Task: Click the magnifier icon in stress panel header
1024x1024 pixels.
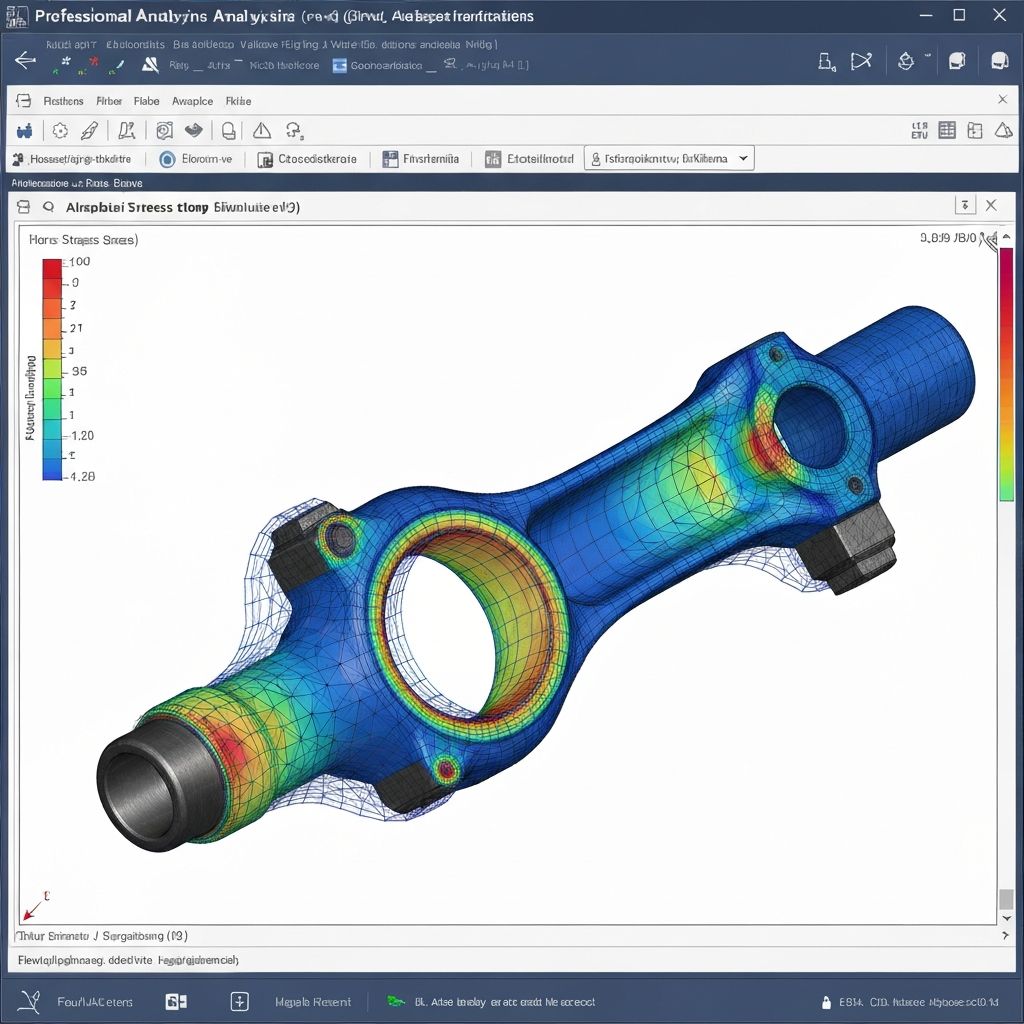Action: pos(46,207)
